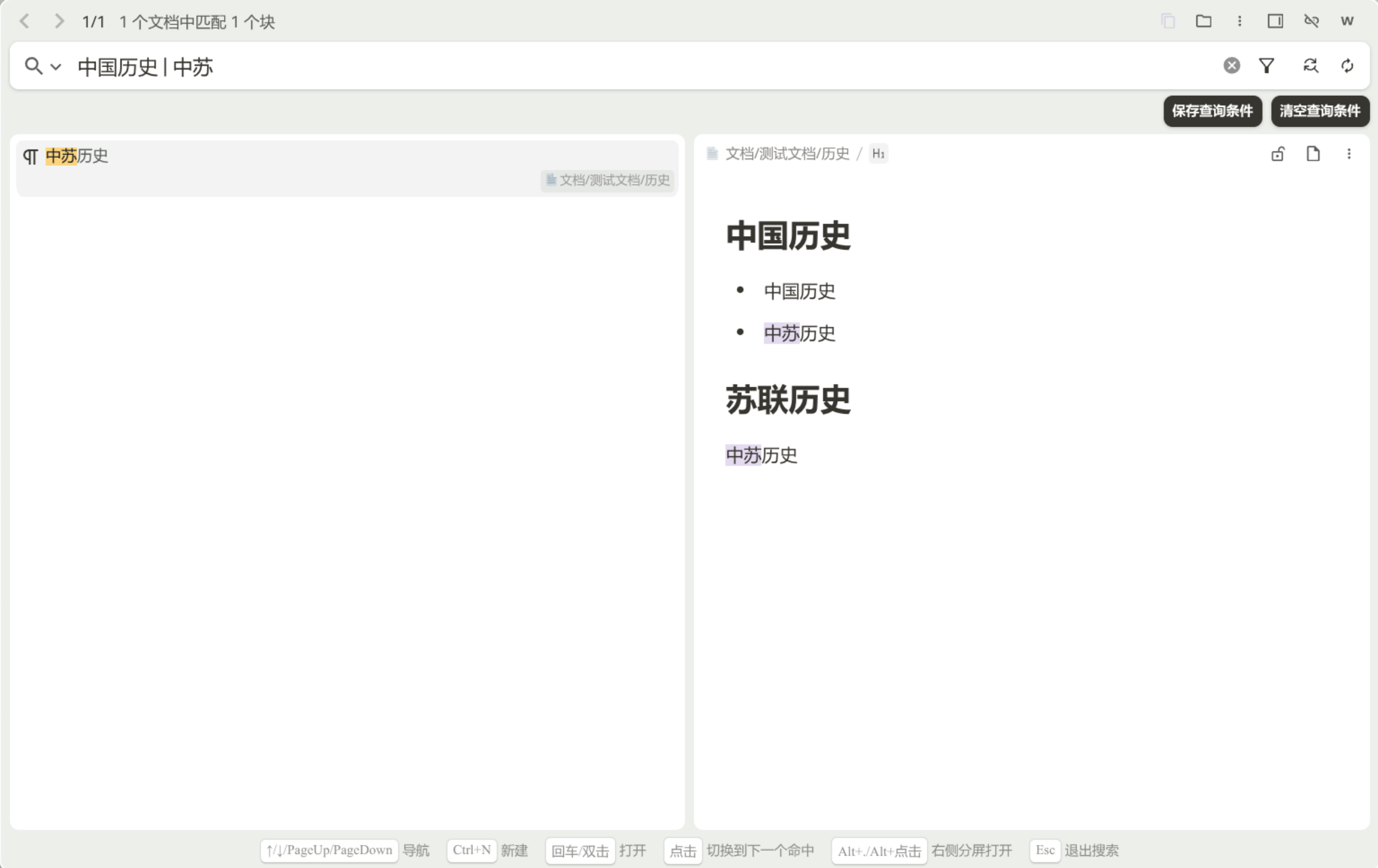Click 文档/测试文档/历史 breadcrumb in preview

[x=787, y=154]
